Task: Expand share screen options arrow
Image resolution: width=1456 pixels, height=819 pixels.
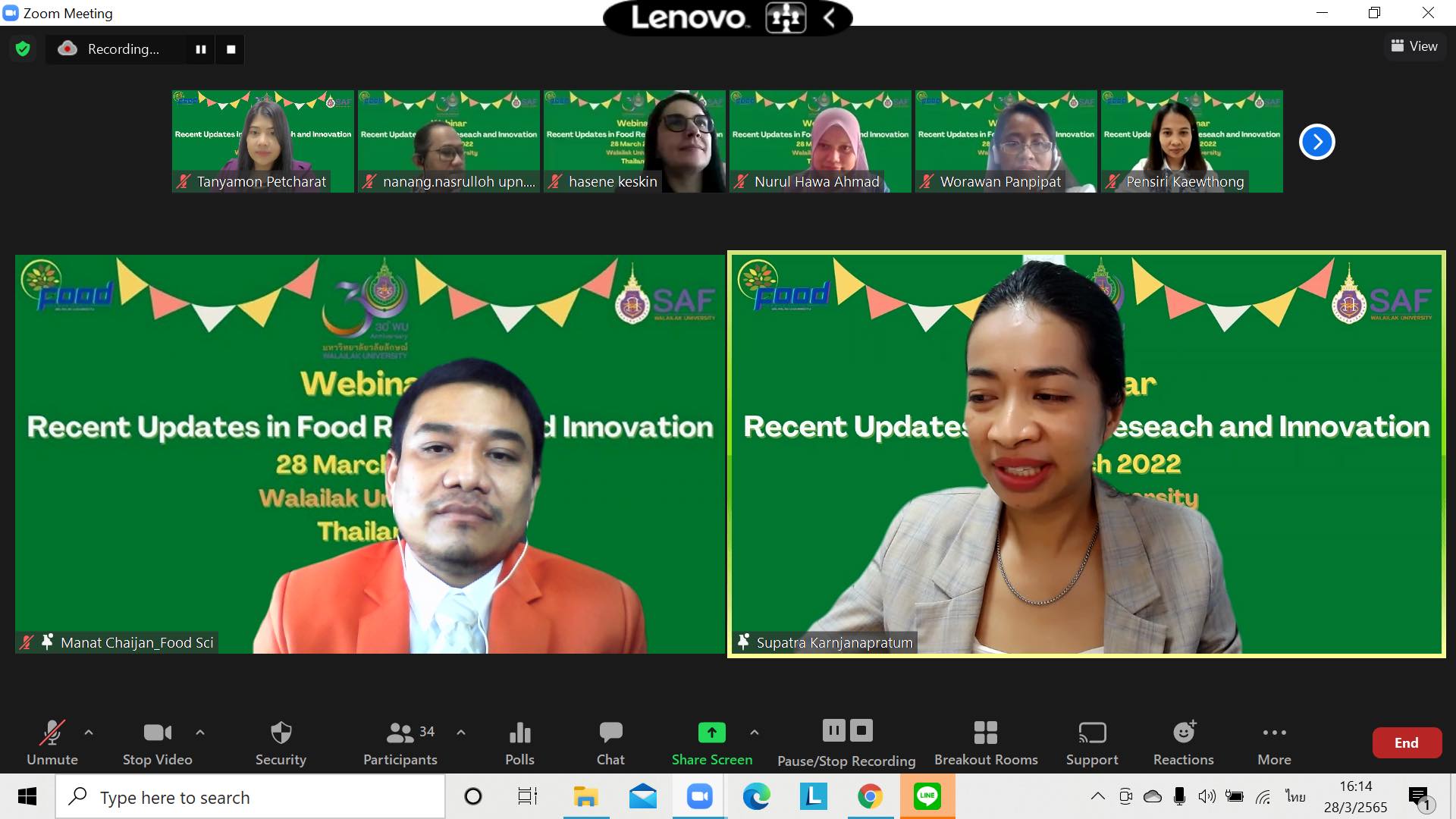Action: 754,733
